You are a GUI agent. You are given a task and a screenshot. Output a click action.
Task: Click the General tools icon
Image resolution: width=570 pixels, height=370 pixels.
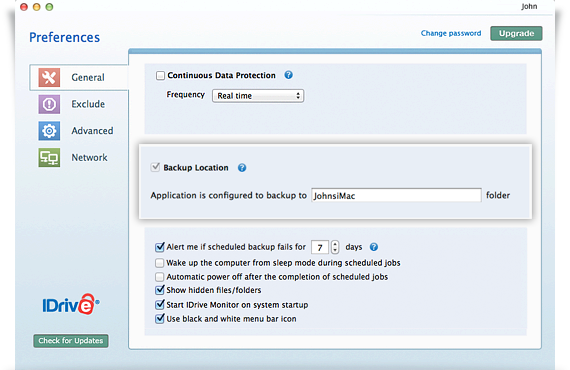pos(49,77)
